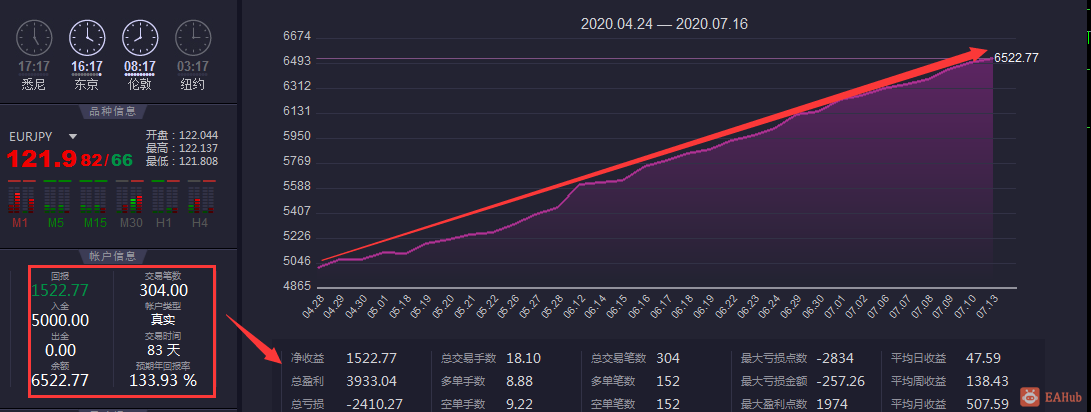Click the 平均月收益 507.59 statistic

pos(950,404)
